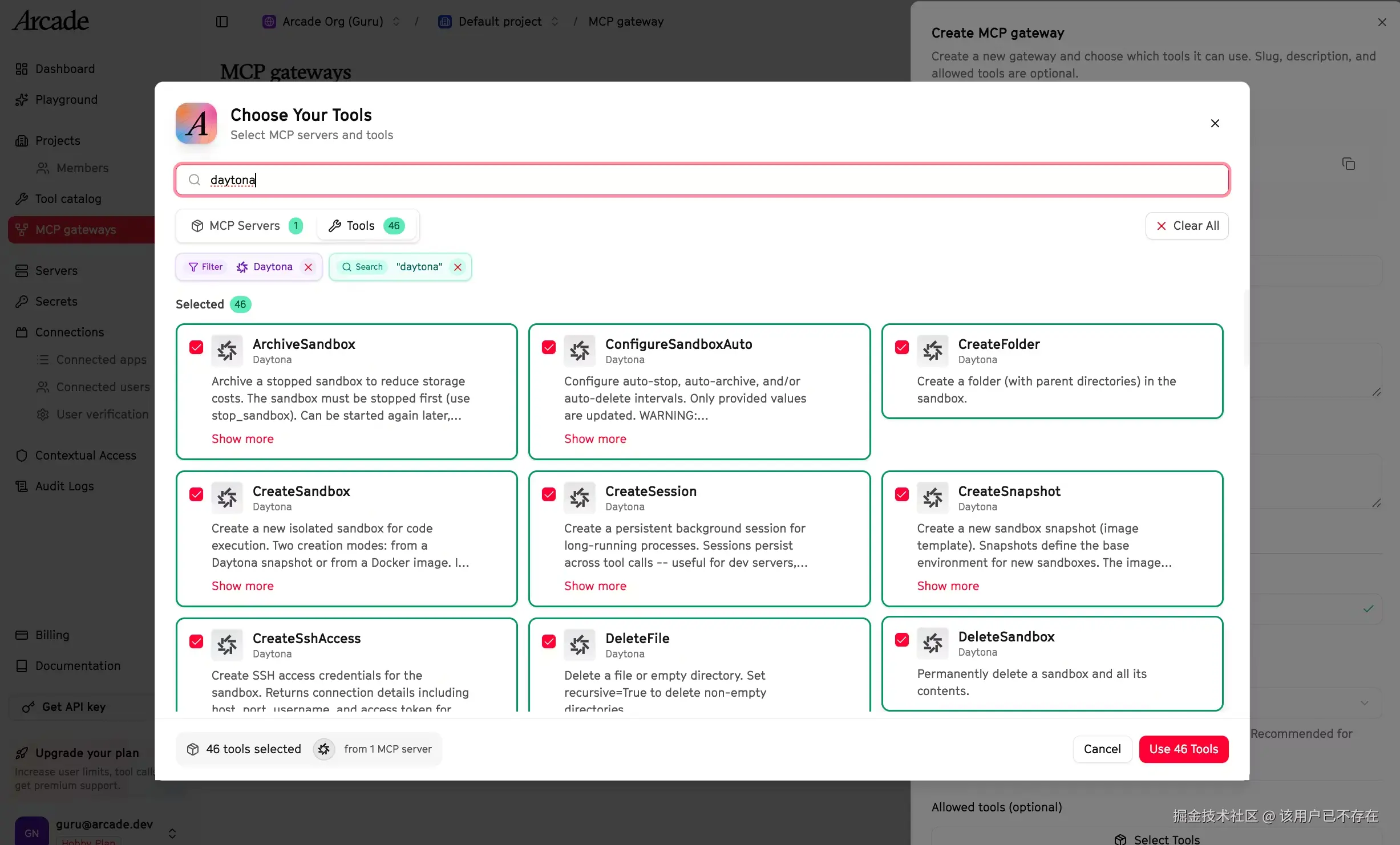Screen dimensions: 1400x845
Task: Uncheck the CreateSession tool checkbox
Action: point(549,494)
